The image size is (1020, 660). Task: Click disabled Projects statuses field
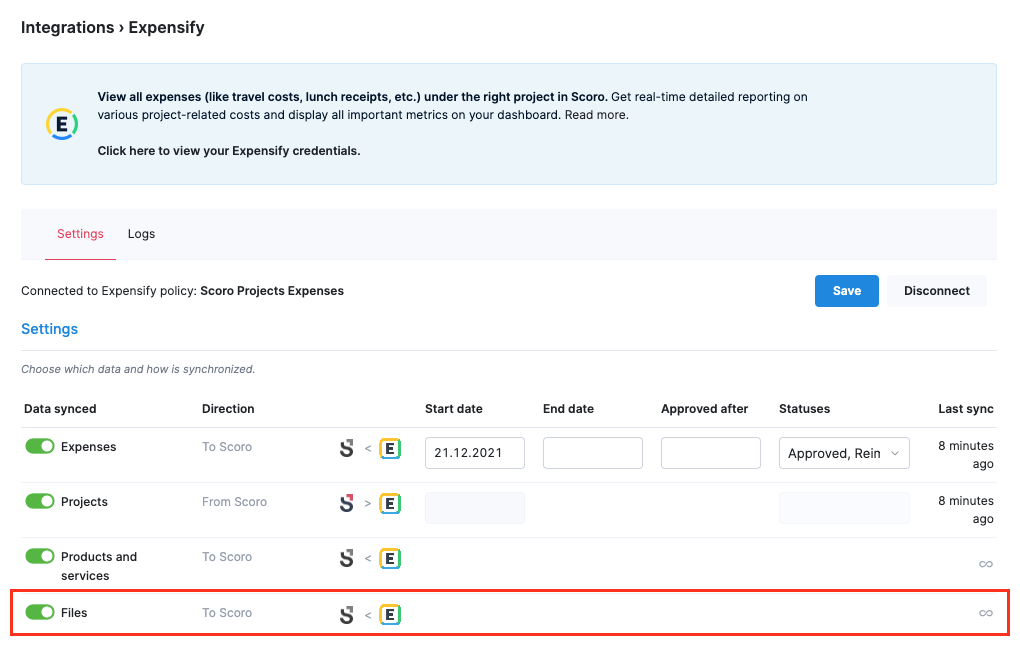(844, 508)
